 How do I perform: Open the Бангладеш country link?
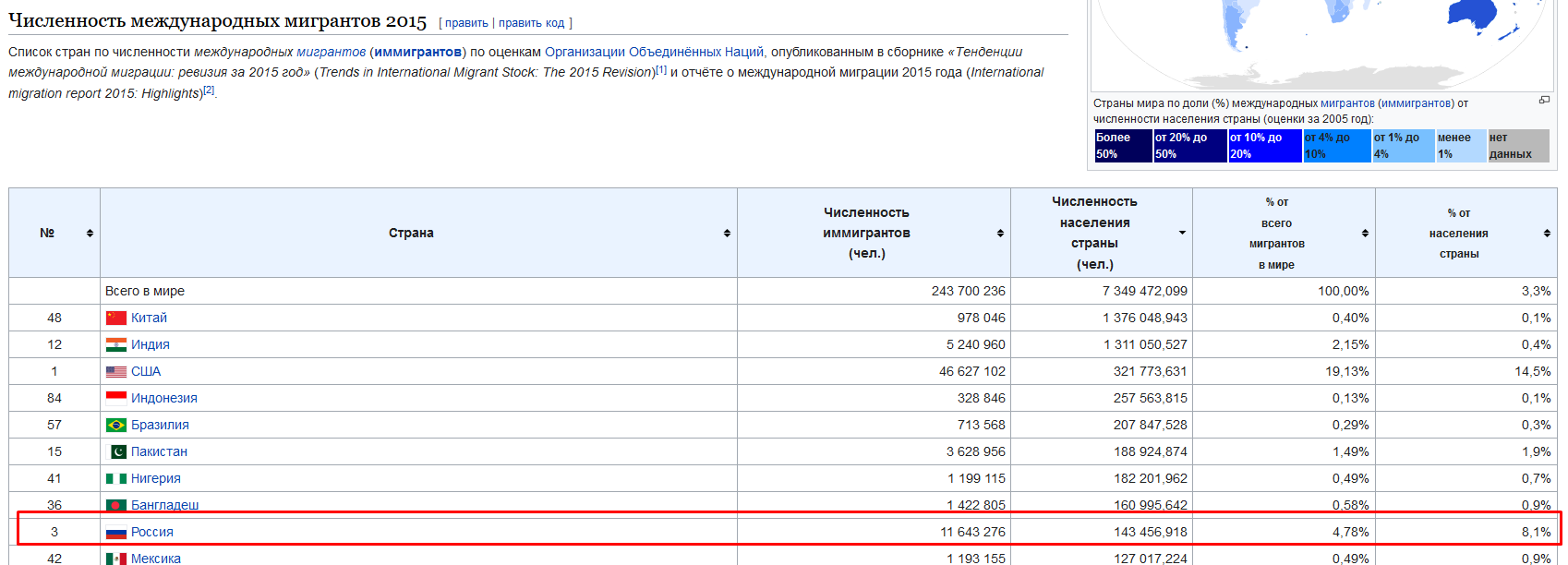[165, 505]
